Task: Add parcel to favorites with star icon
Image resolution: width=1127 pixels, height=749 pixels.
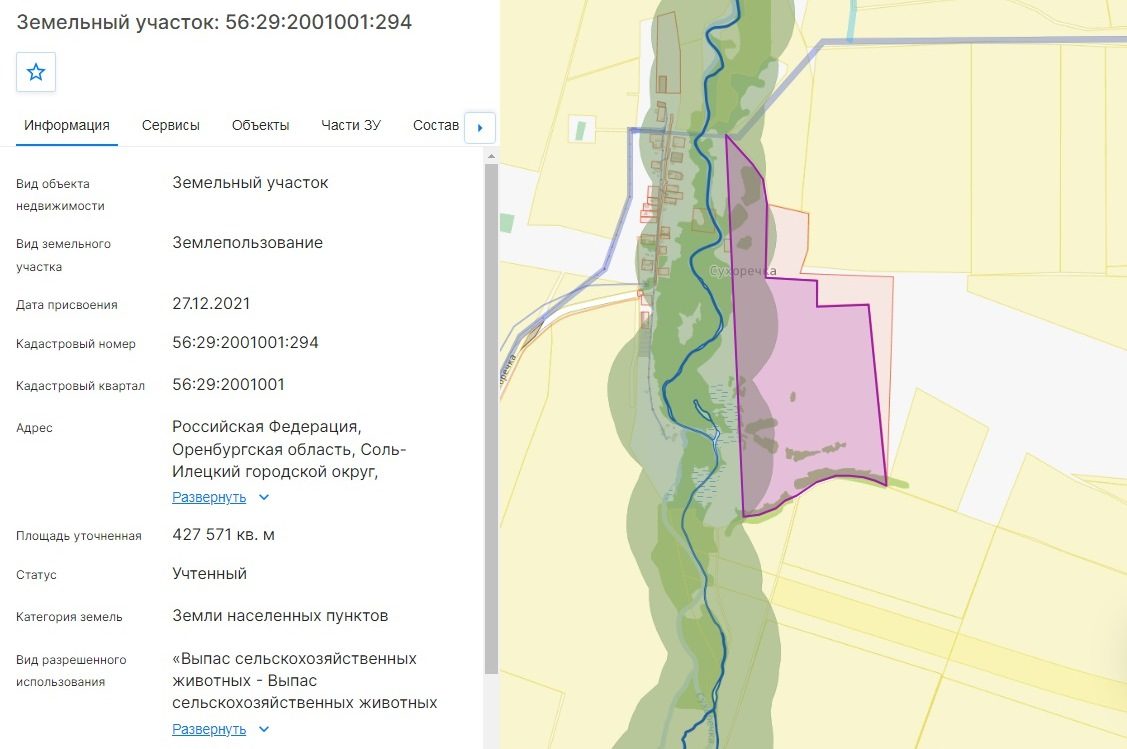Action: point(36,72)
